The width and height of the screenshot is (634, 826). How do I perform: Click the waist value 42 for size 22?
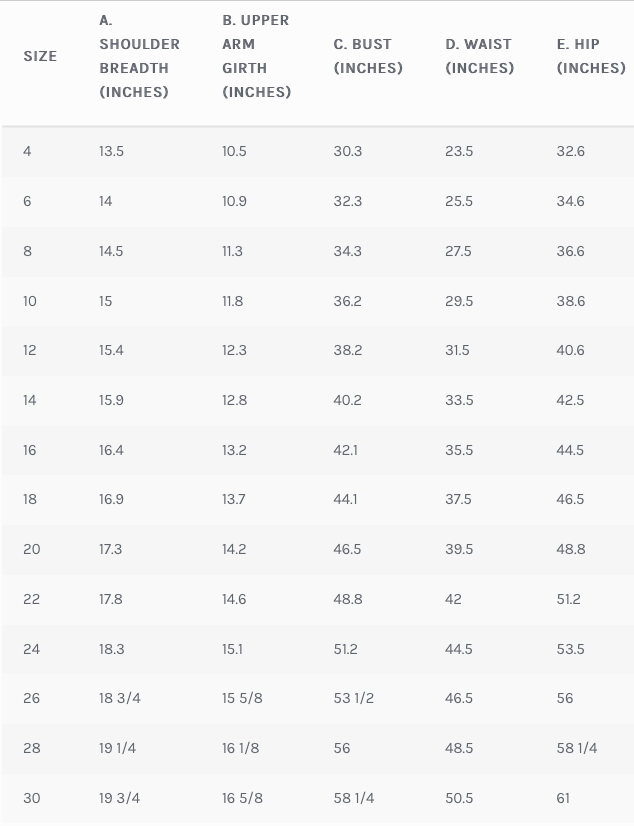click(x=453, y=599)
